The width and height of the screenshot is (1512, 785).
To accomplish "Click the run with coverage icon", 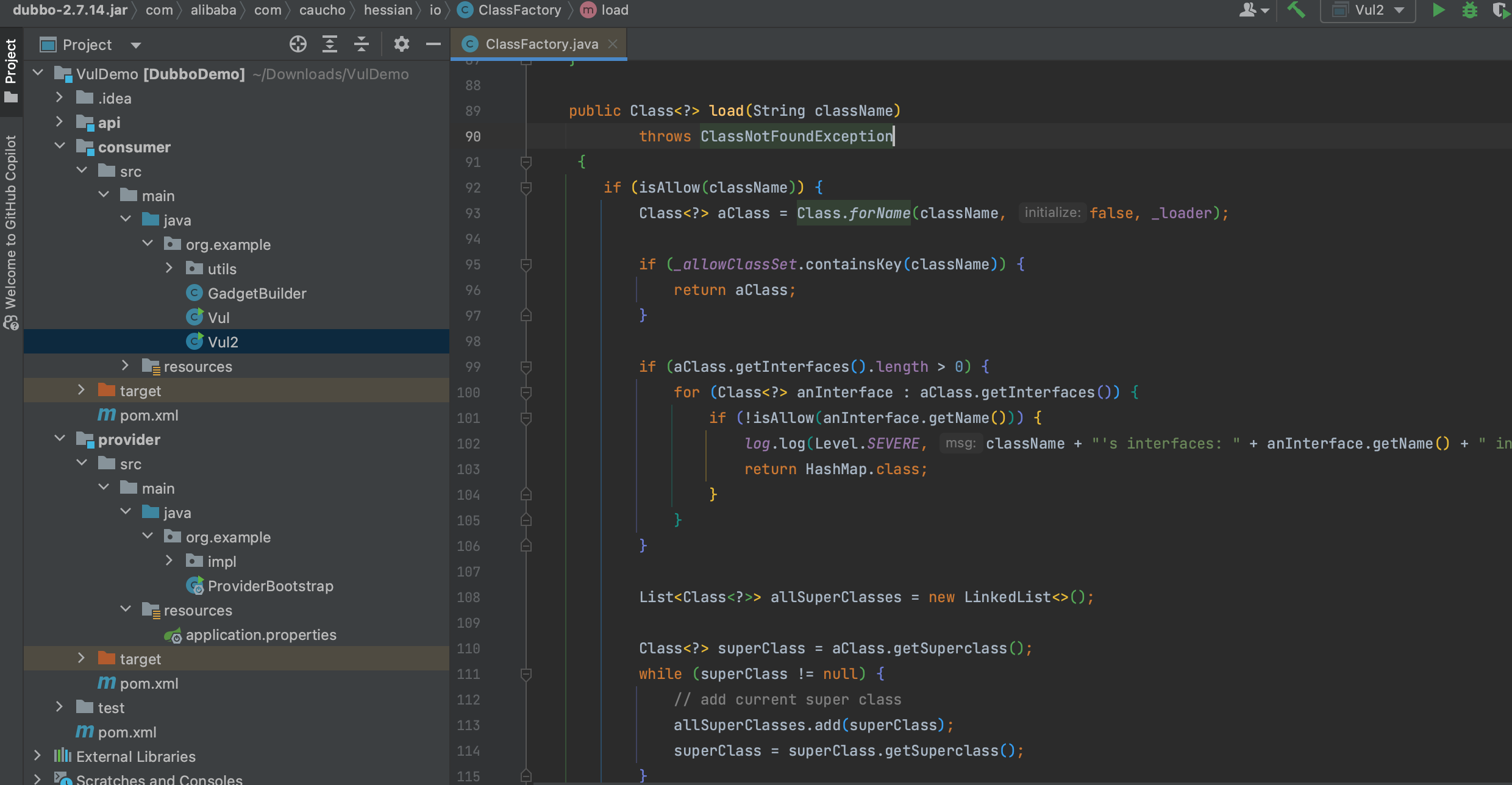I will (x=1500, y=10).
